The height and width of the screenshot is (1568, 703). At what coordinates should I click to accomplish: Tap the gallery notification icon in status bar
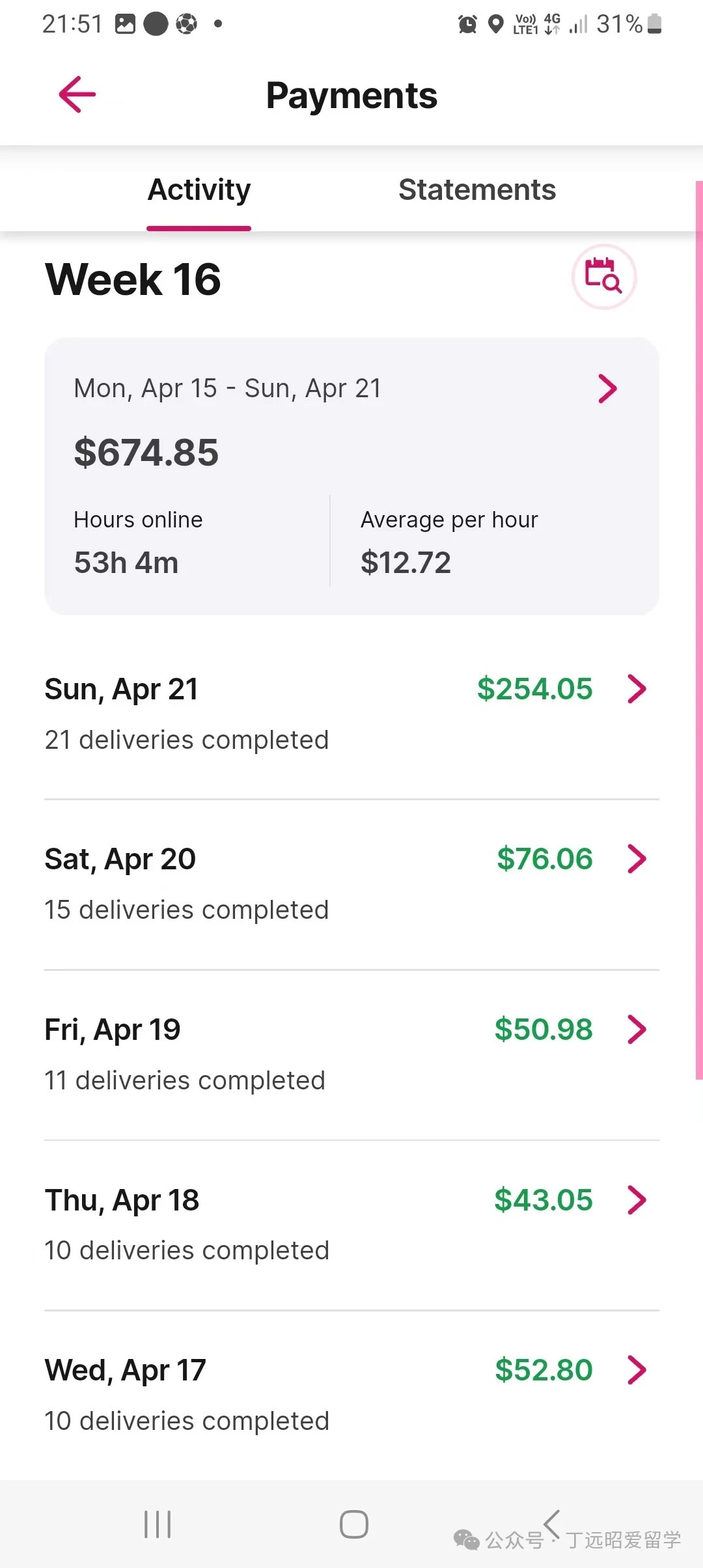coord(125,24)
